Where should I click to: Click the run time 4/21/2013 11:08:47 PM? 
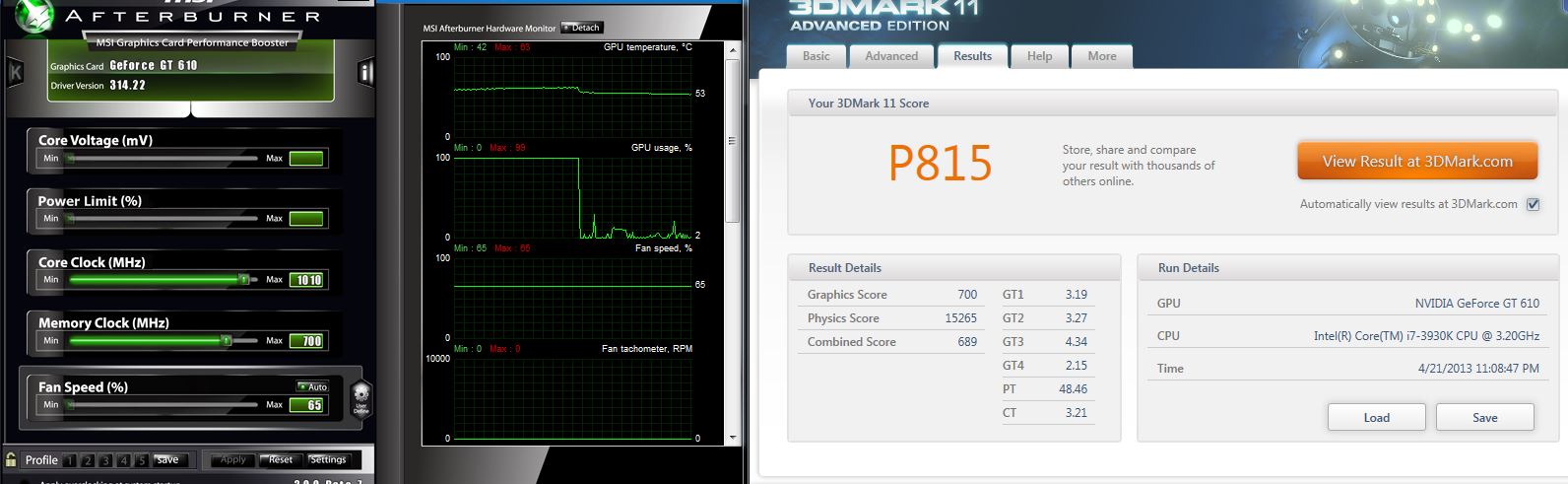(1478, 369)
